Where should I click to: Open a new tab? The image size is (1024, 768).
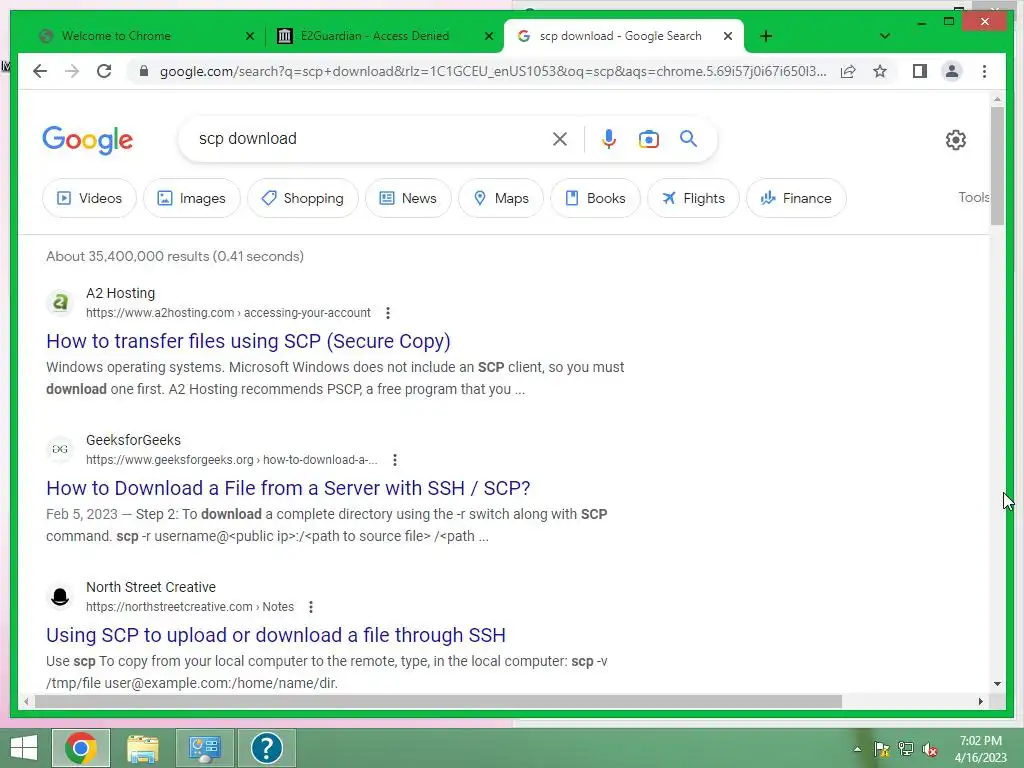(x=766, y=36)
